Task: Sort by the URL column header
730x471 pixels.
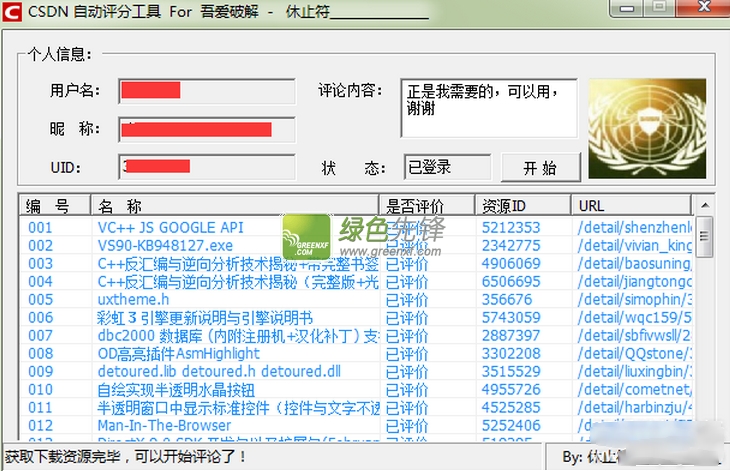Action: point(631,205)
